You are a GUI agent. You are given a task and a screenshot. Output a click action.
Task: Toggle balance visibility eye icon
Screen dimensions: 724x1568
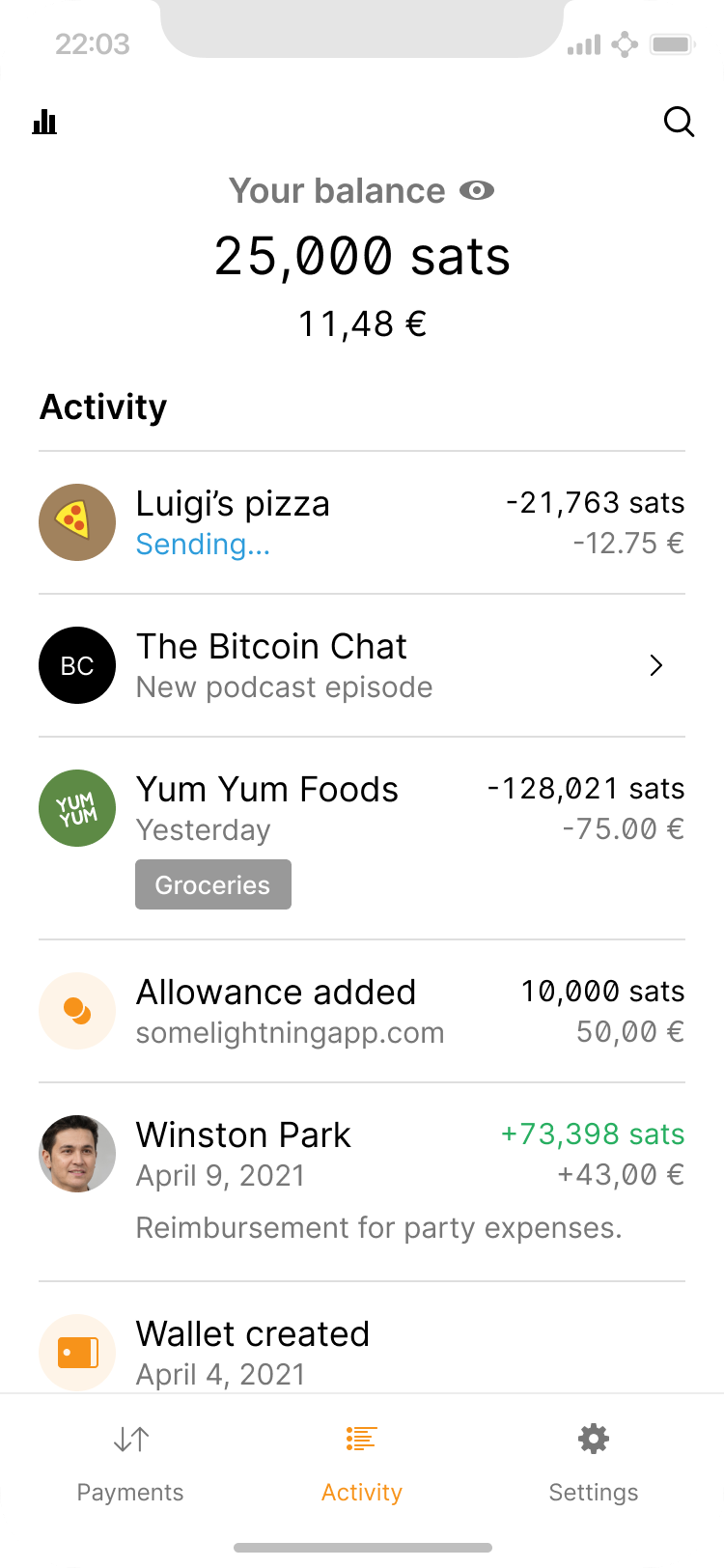point(476,191)
